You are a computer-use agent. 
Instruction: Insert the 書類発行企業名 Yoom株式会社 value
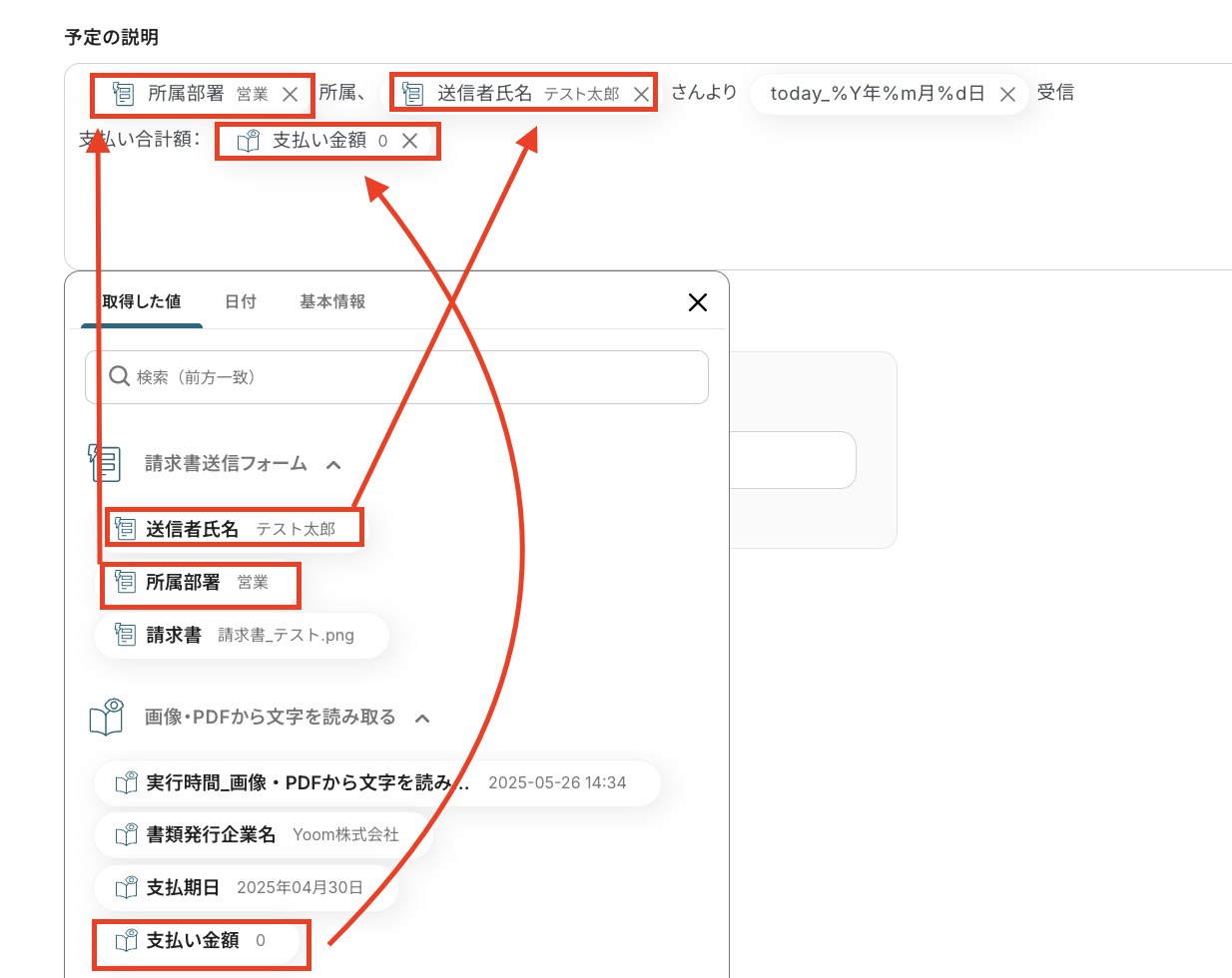263,834
